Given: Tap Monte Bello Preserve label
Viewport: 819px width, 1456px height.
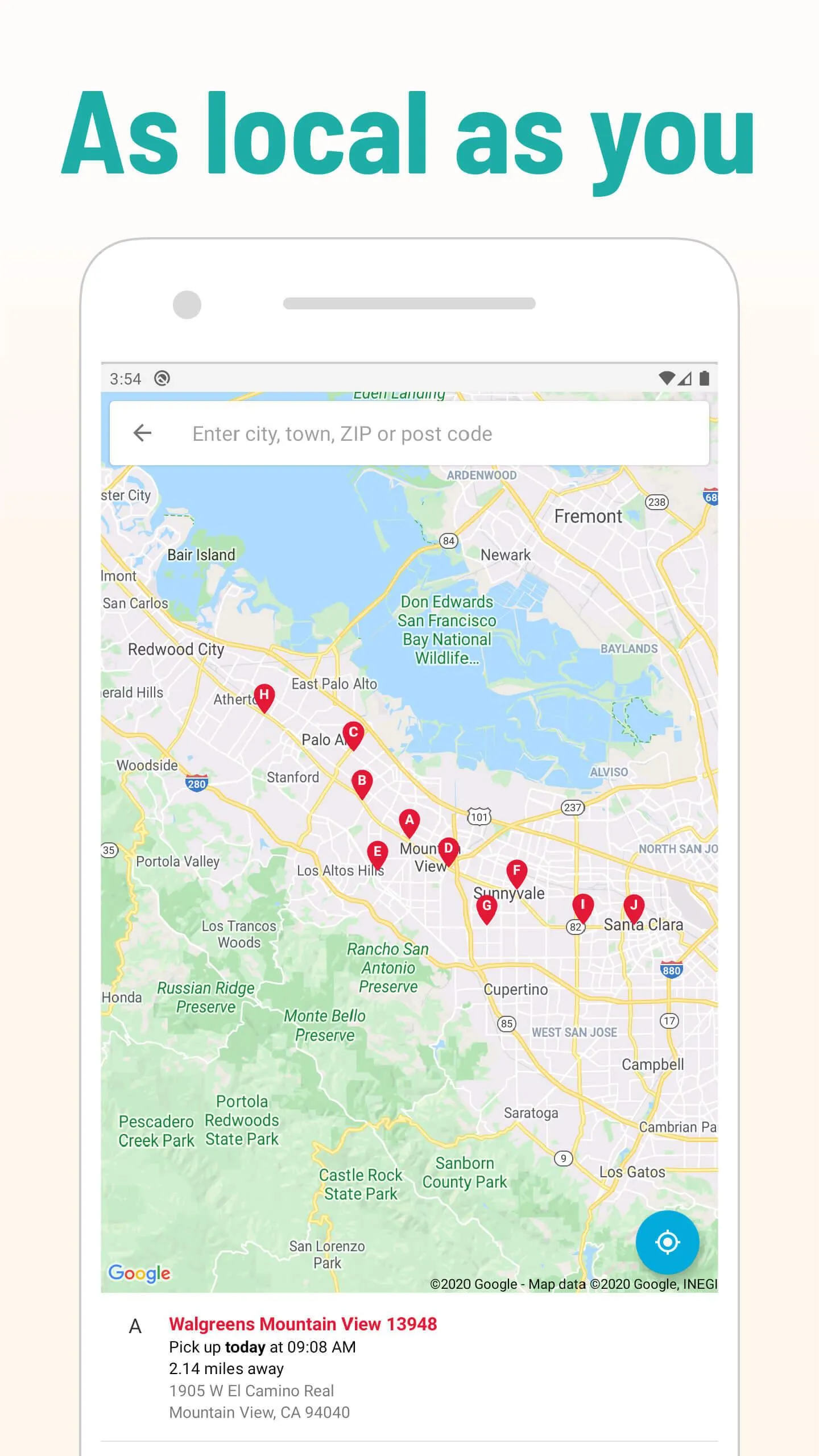Looking at the screenshot, I should [325, 1025].
